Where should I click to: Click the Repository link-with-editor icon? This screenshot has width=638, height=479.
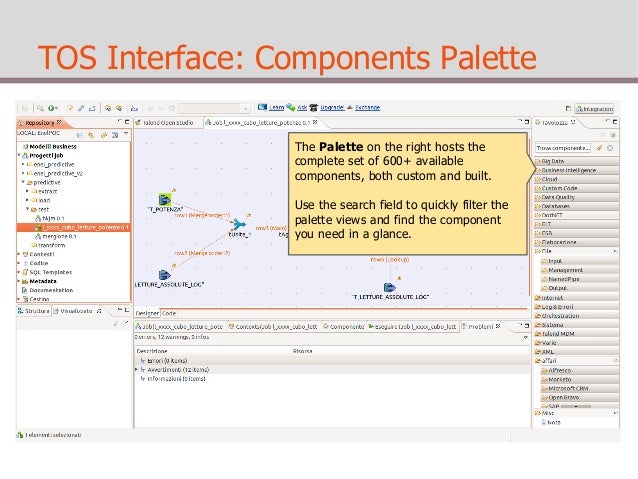click(103, 135)
